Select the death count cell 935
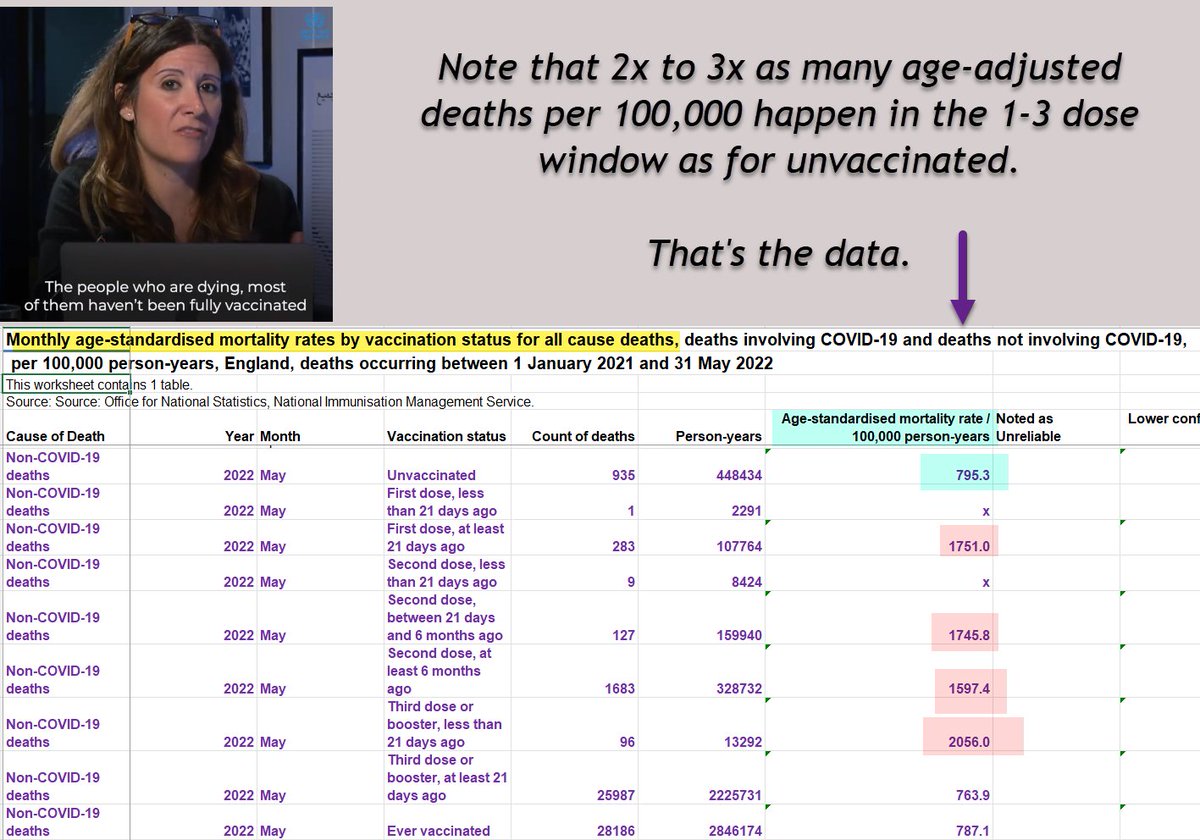The image size is (1200, 840). tap(623, 475)
